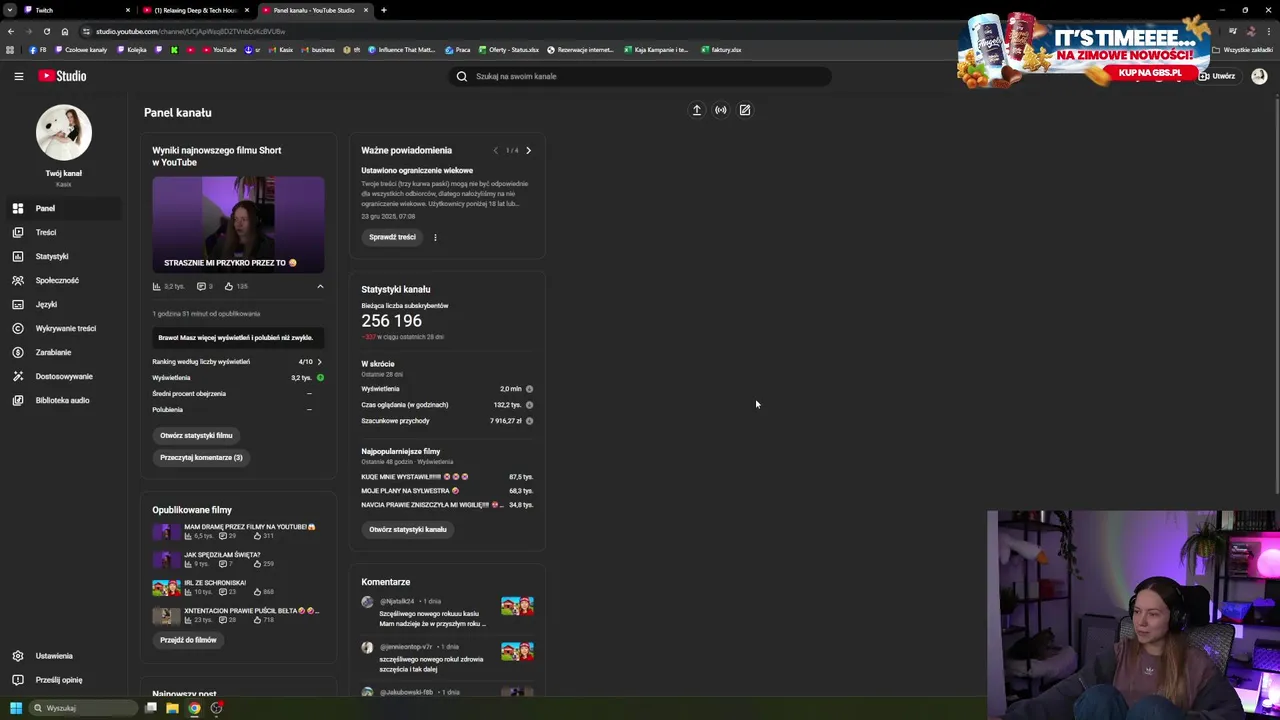Open the faktury.xlsx bookmark
1280x720 pixels.
pos(721,50)
